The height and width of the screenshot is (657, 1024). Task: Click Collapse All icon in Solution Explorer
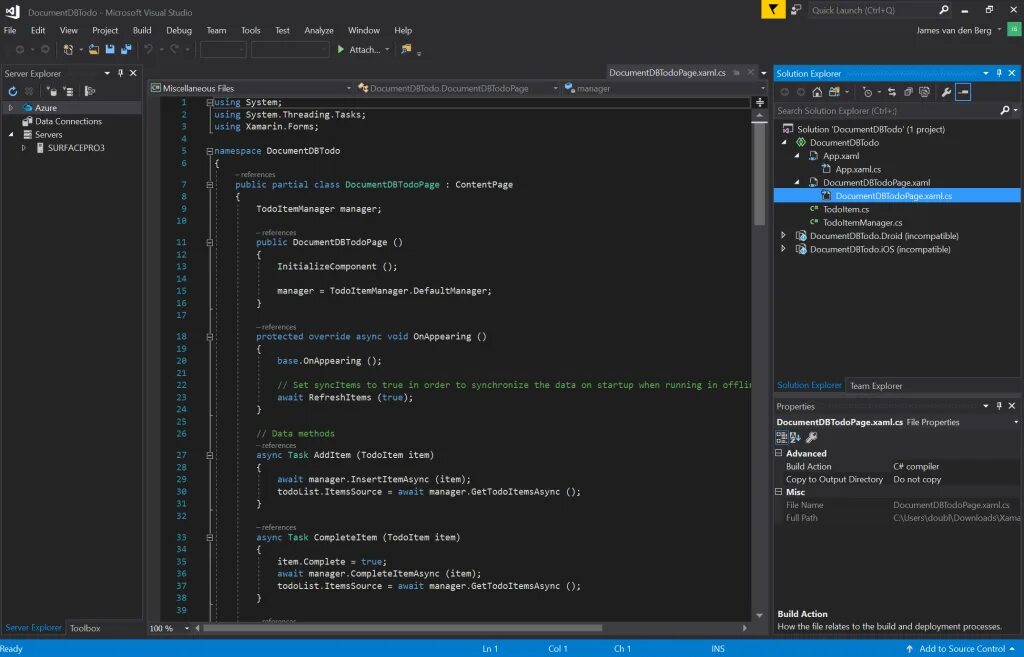(x=908, y=92)
